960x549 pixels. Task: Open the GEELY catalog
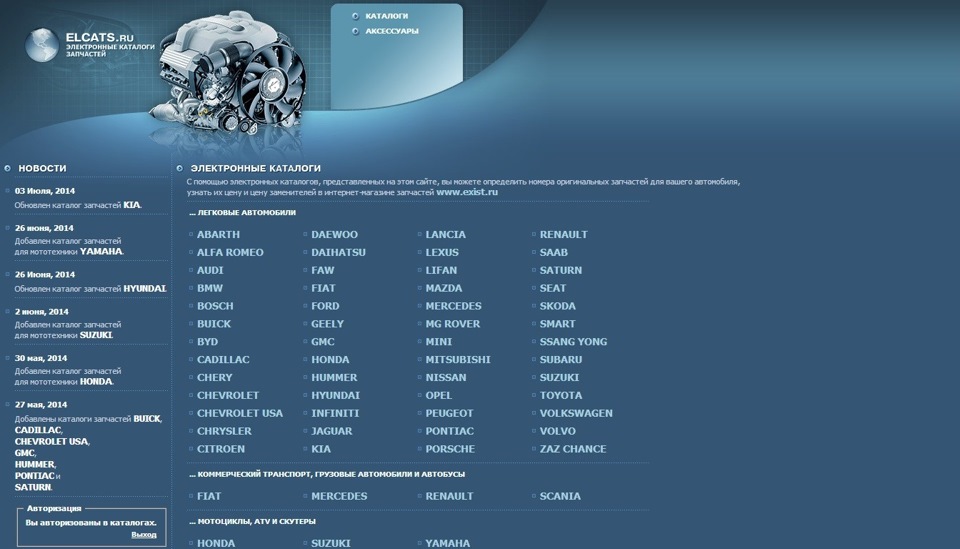click(327, 323)
